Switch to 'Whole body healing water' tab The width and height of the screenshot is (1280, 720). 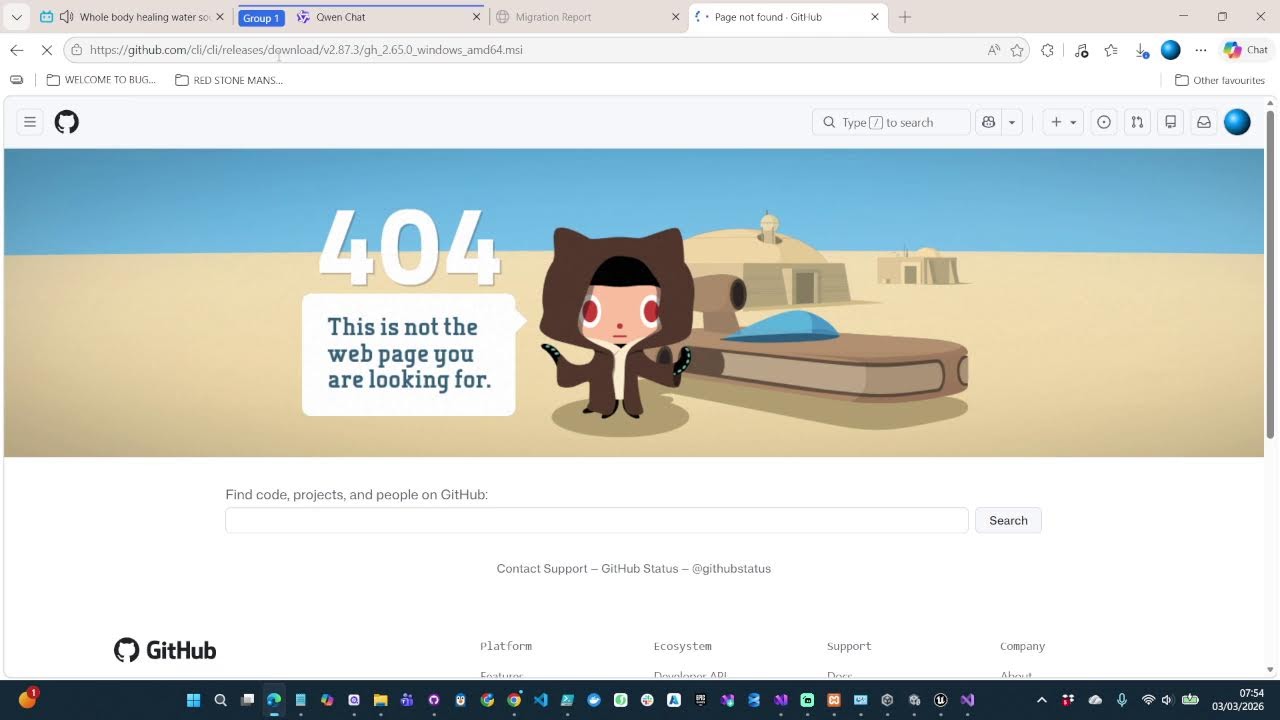pyautogui.click(x=133, y=17)
